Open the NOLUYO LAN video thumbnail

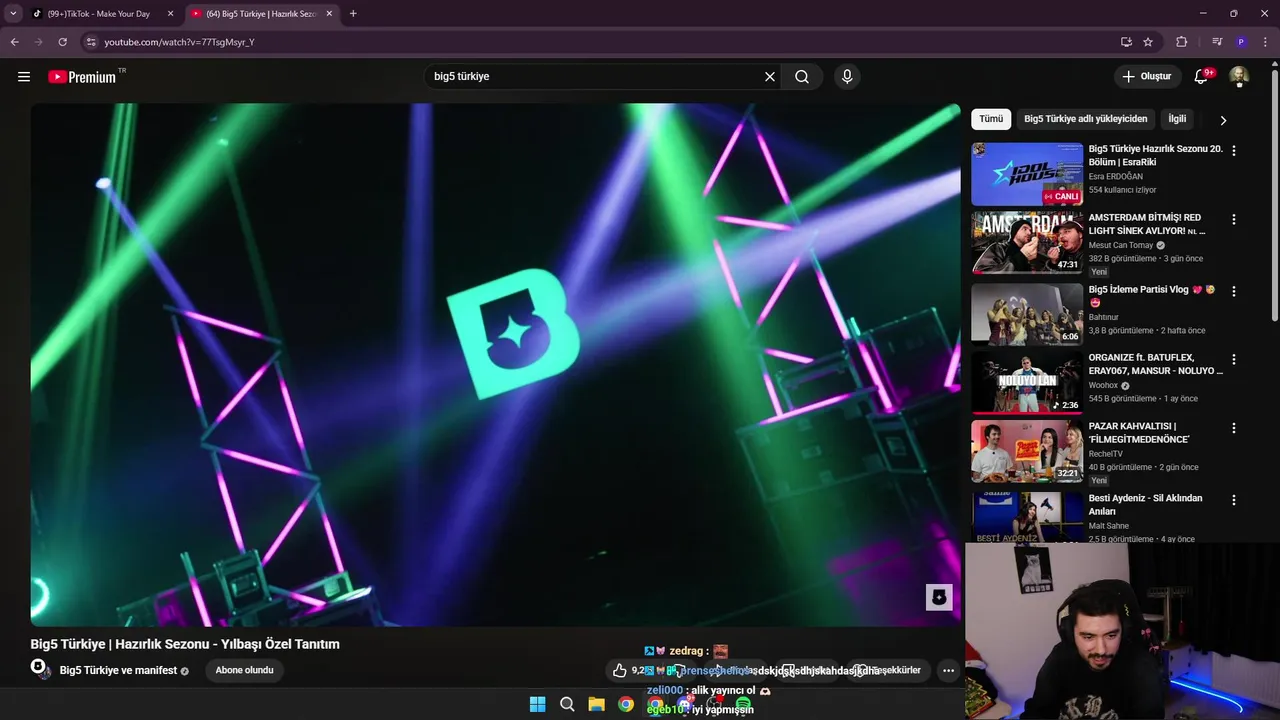pyautogui.click(x=1027, y=382)
